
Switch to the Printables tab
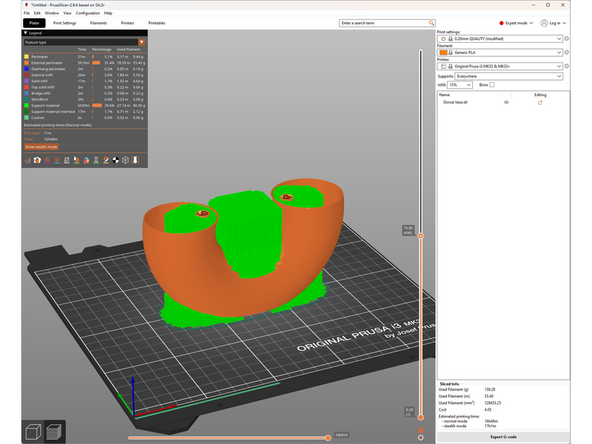pyautogui.click(x=157, y=23)
